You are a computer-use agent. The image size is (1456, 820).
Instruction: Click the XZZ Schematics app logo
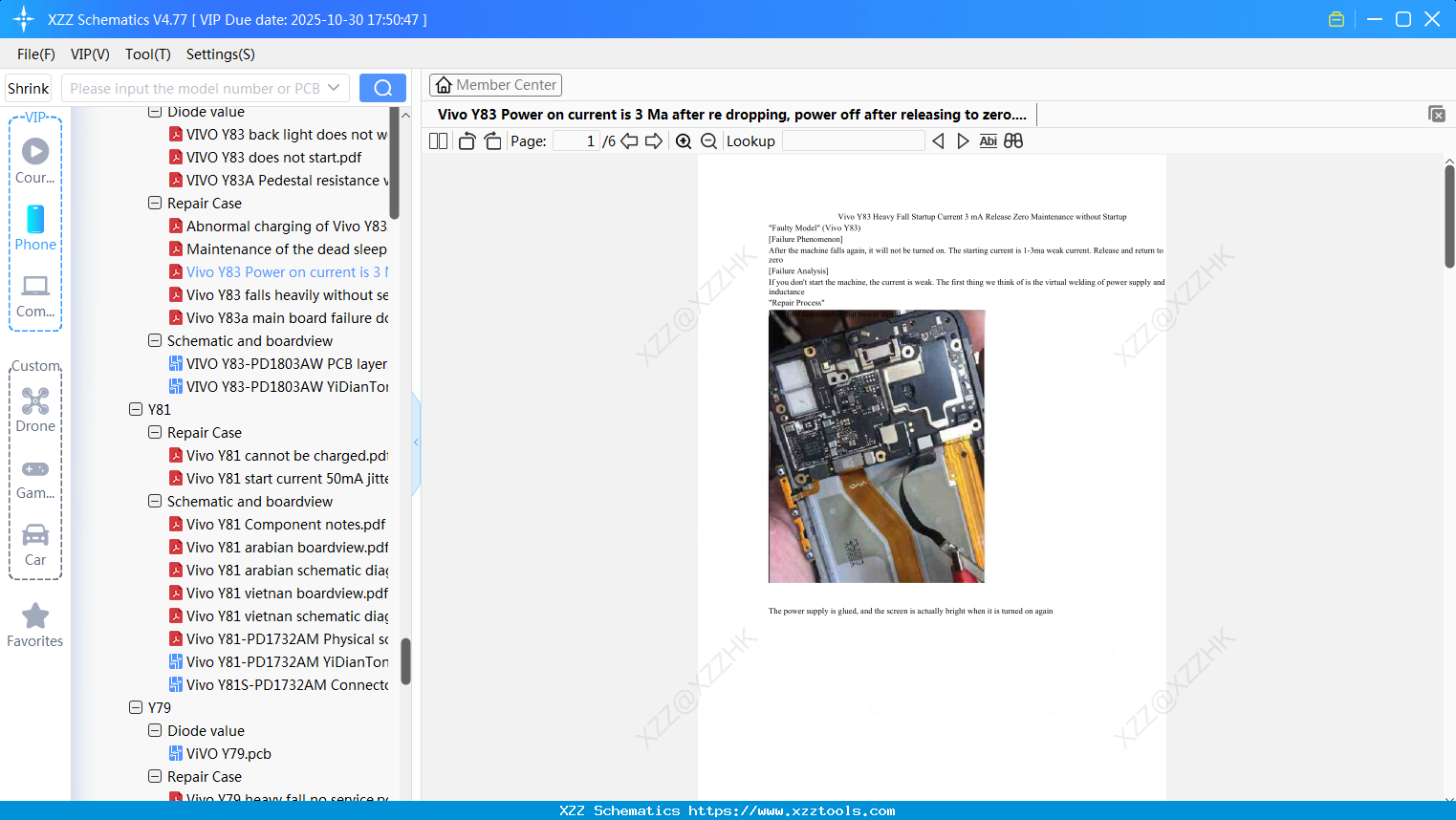tap(24, 19)
